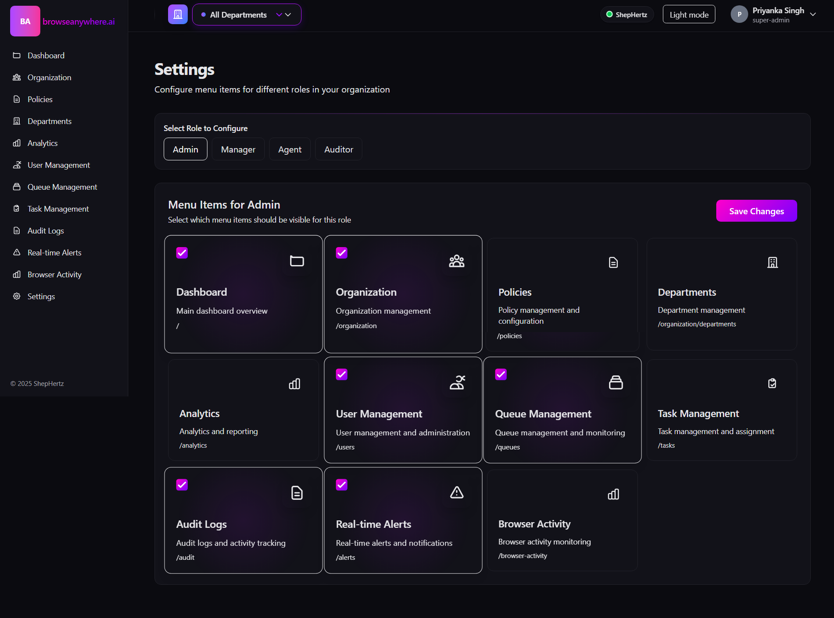Switch to Light mode
834x618 pixels.
[x=688, y=15]
